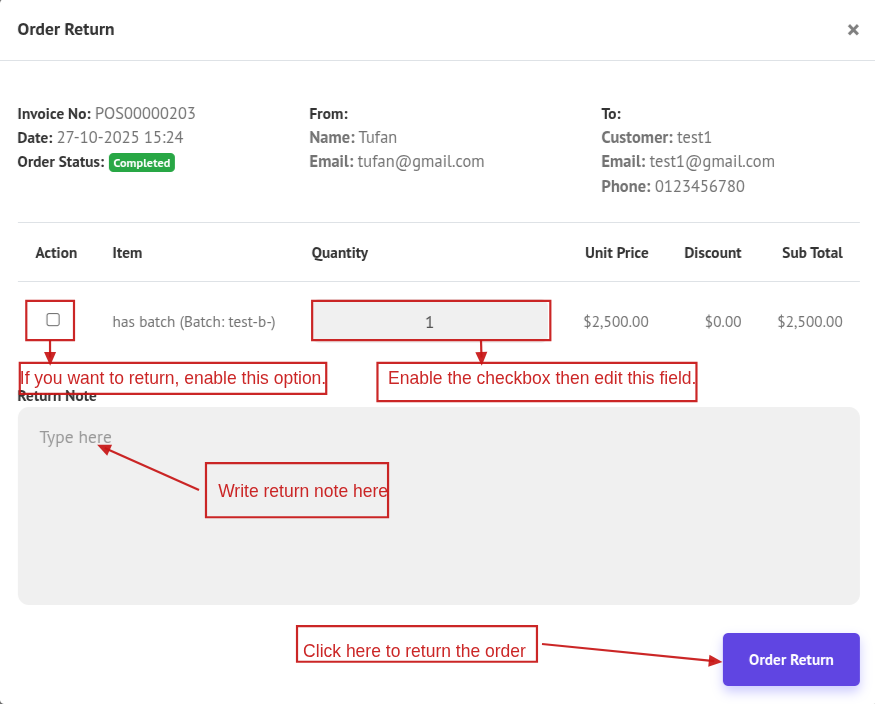Click the Item column header
Viewport: 875px width, 704px height.
coord(127,253)
